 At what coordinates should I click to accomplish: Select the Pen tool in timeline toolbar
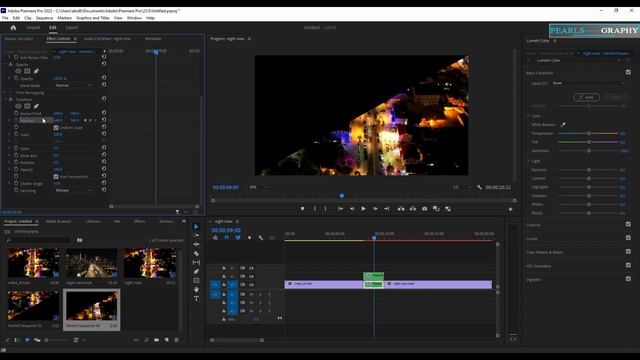coord(196,271)
